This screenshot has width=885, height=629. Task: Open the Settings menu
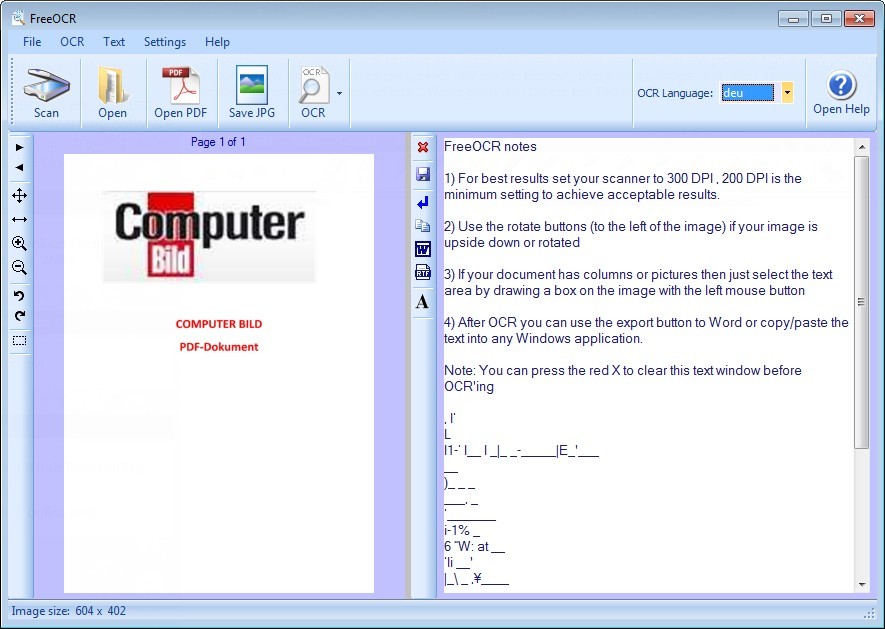tap(165, 42)
